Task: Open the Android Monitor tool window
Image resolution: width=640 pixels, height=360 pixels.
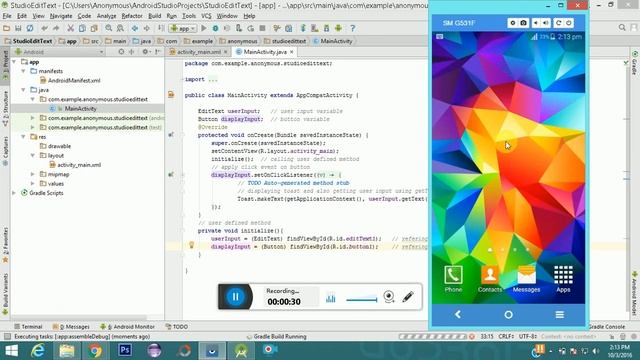Action: [x=127, y=327]
